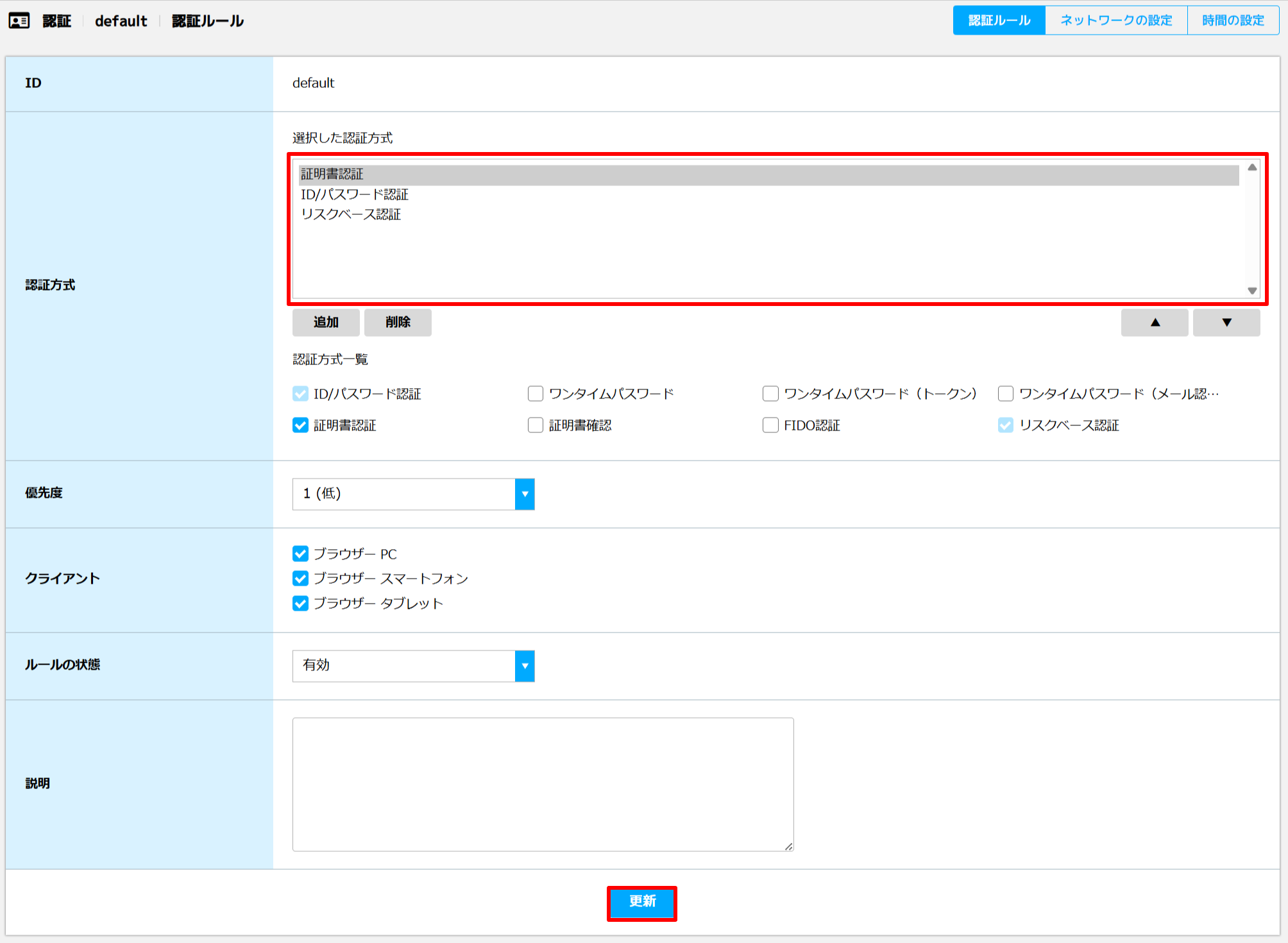The image size is (1288, 943).
Task: Switch to ネットワークの設定 tab
Action: [1116, 21]
